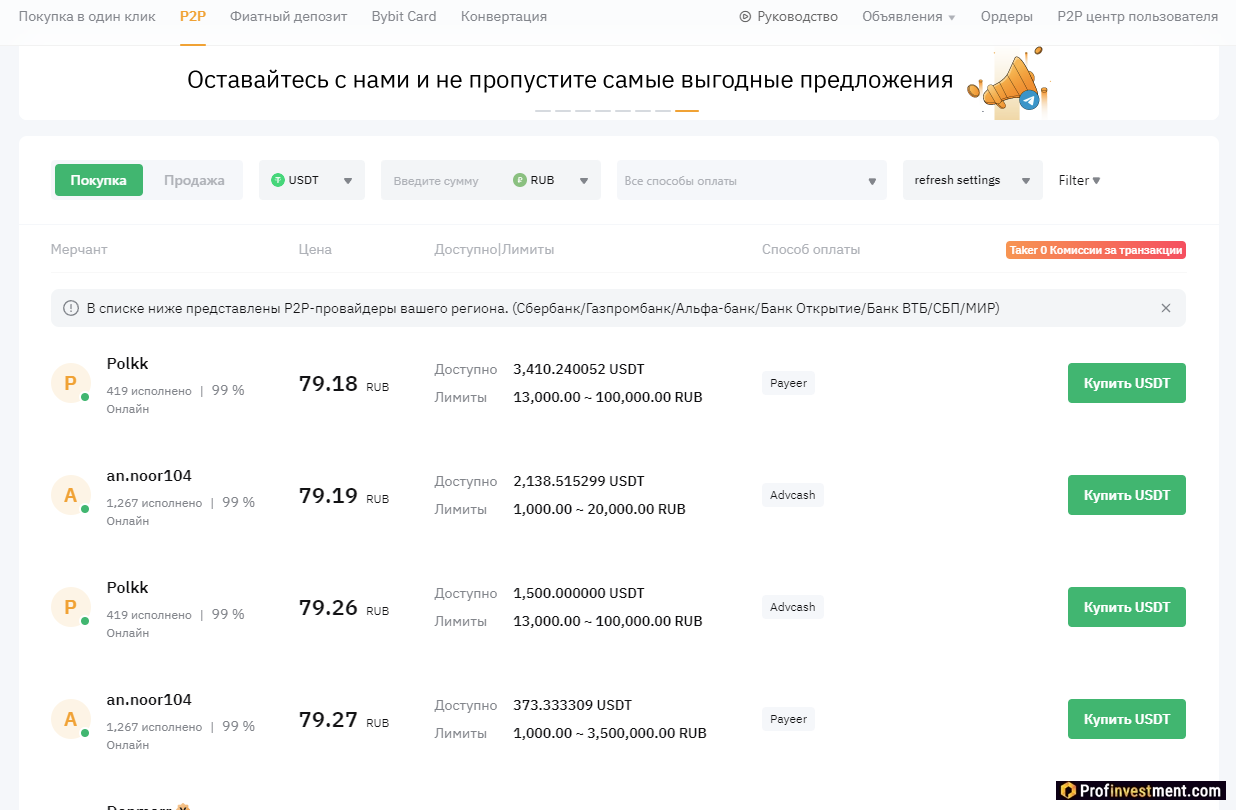Click the USDT coin icon in selector

point(278,180)
